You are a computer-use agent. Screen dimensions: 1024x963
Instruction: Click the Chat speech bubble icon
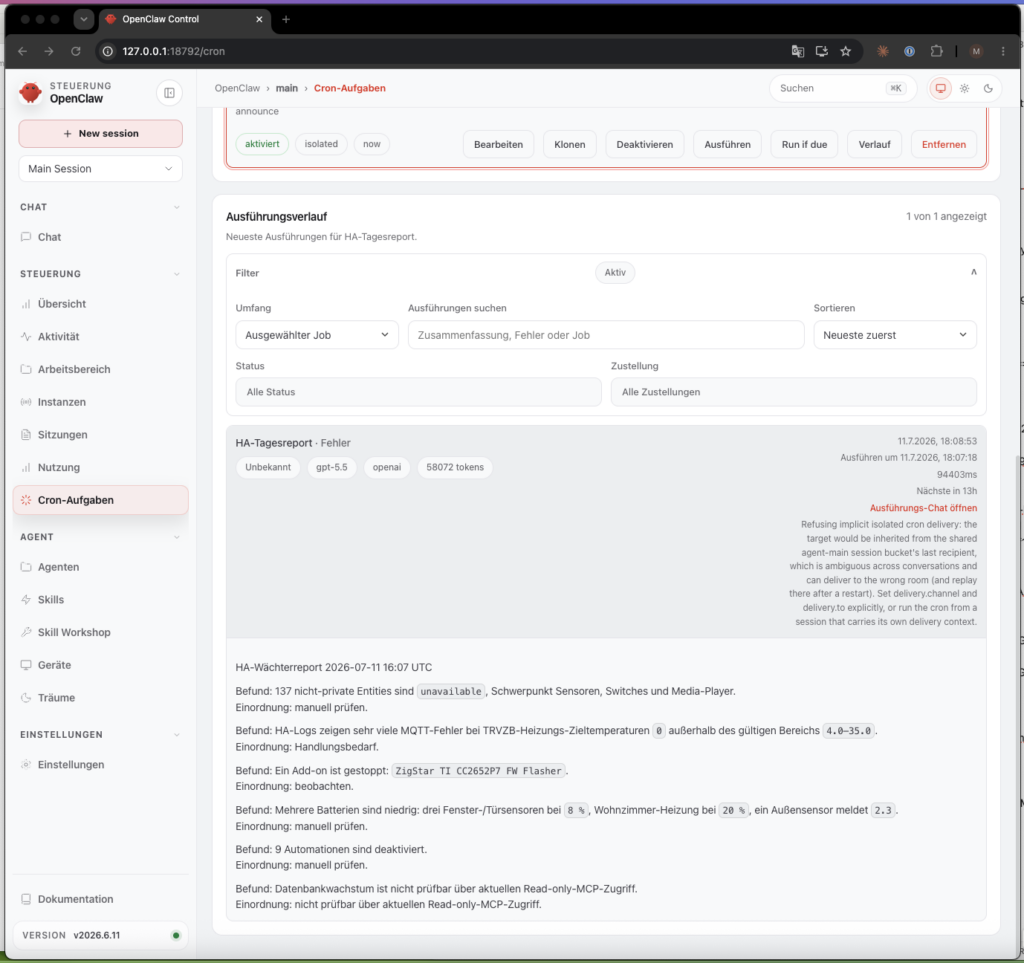25,237
